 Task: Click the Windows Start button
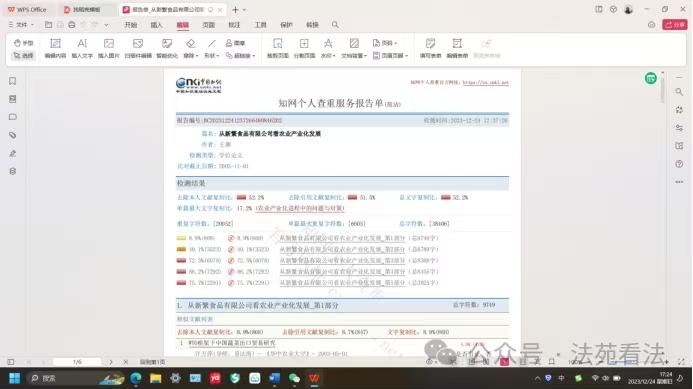pos(14,378)
